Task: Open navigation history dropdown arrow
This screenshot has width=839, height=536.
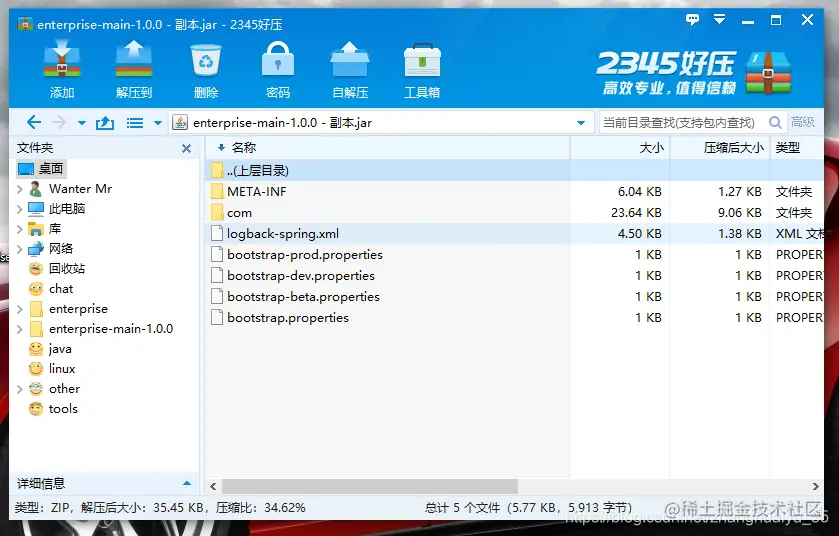Action: pyautogui.click(x=81, y=123)
